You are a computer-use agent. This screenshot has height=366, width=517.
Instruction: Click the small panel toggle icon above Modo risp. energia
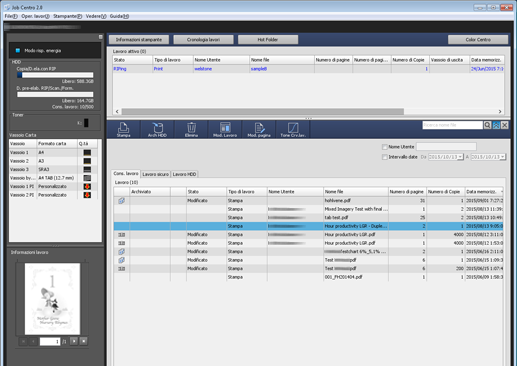[x=101, y=37]
